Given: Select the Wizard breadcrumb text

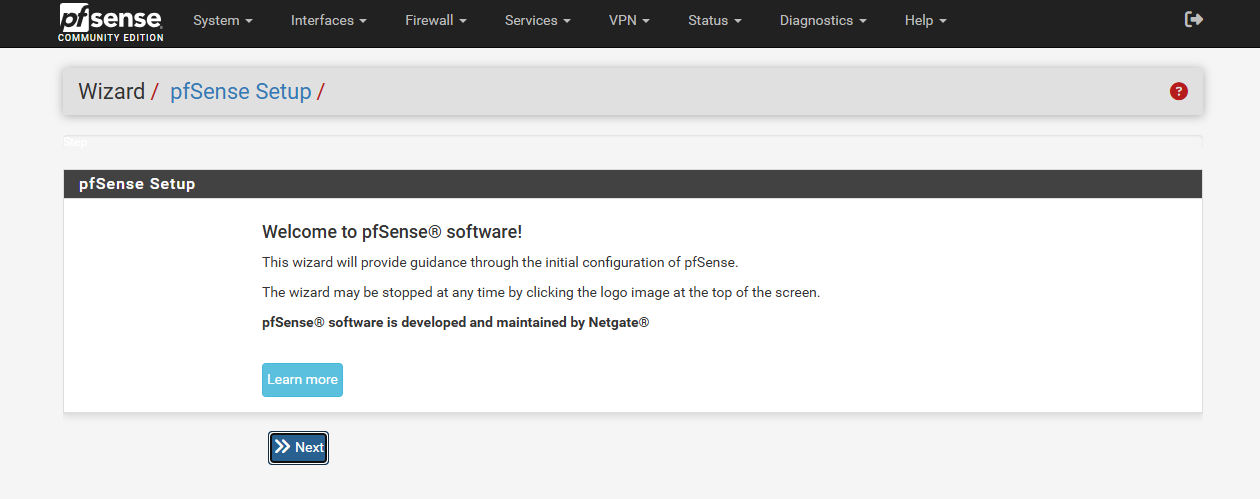Looking at the screenshot, I should 112,91.
